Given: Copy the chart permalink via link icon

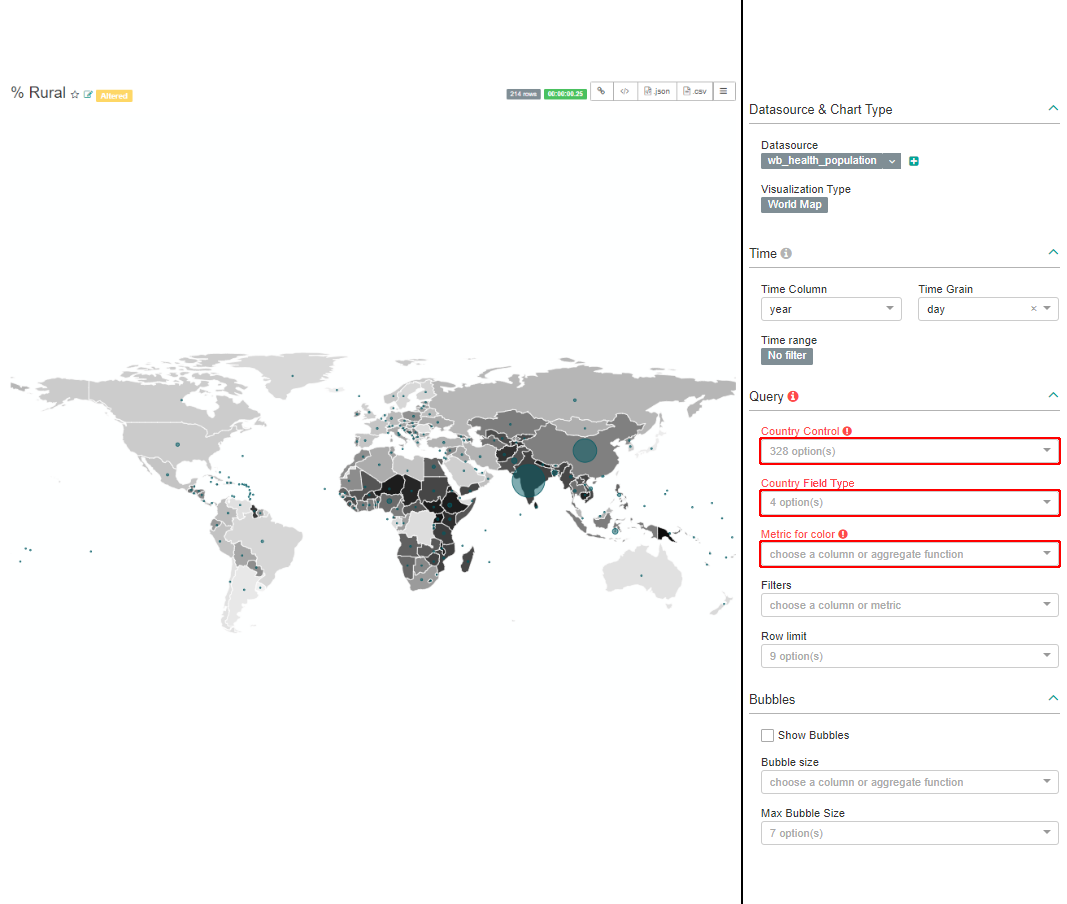Looking at the screenshot, I should click(x=601, y=91).
